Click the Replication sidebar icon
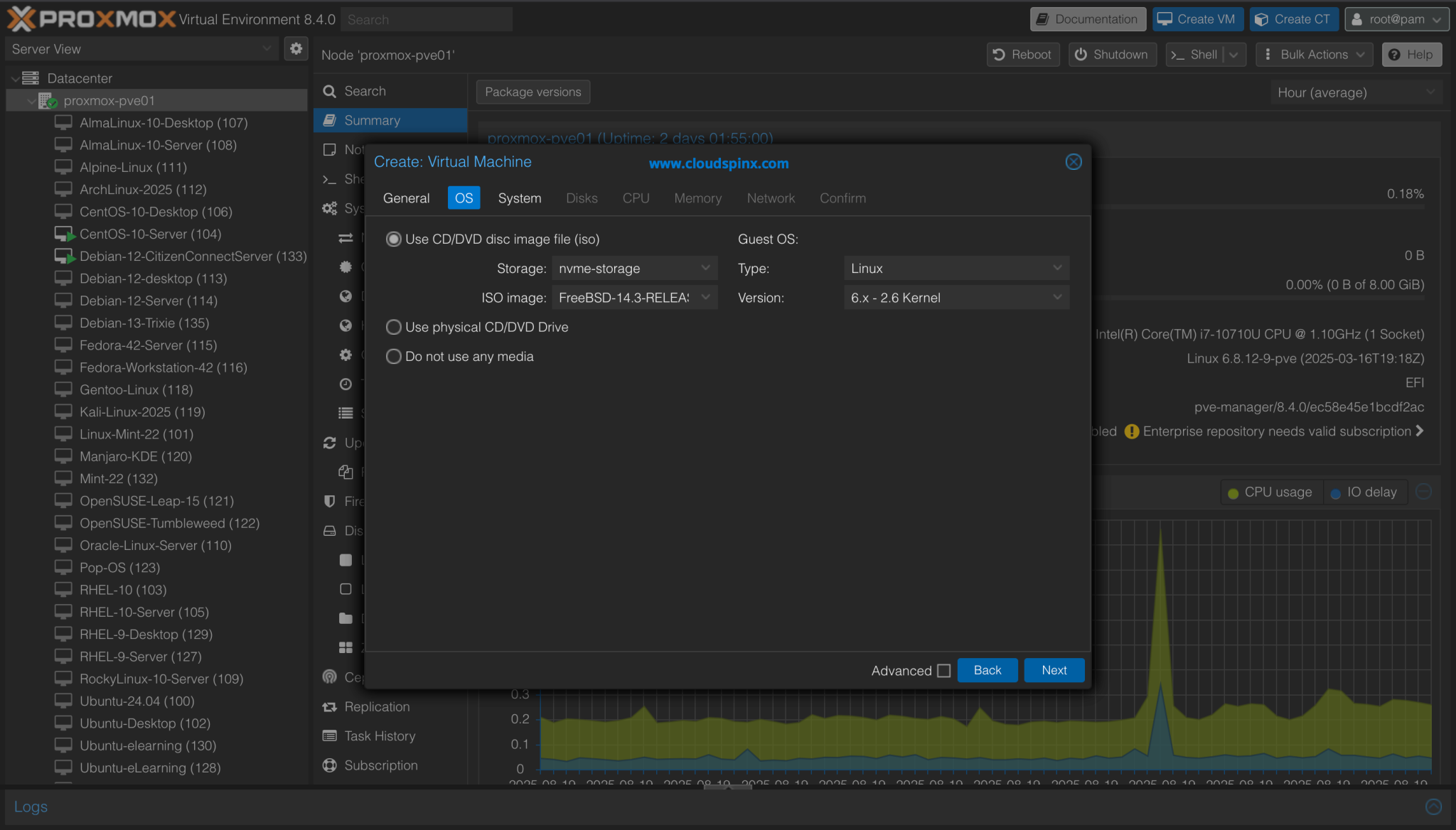1456x830 pixels. (x=329, y=706)
